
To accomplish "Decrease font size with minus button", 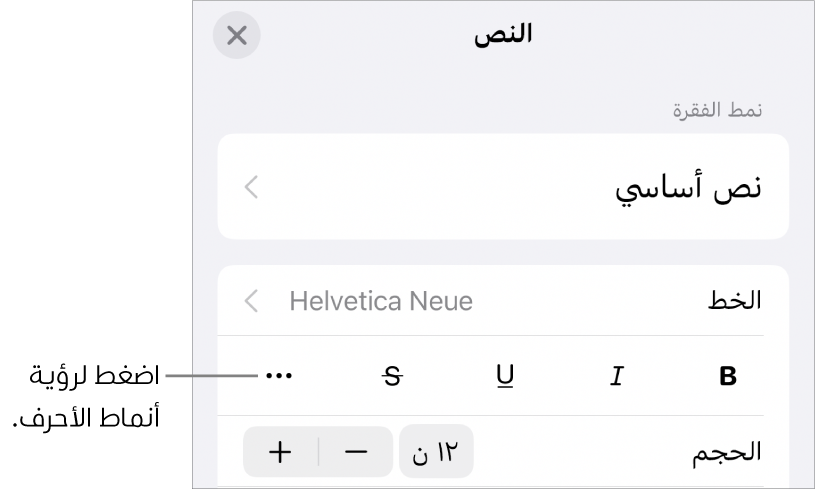I will point(355,451).
